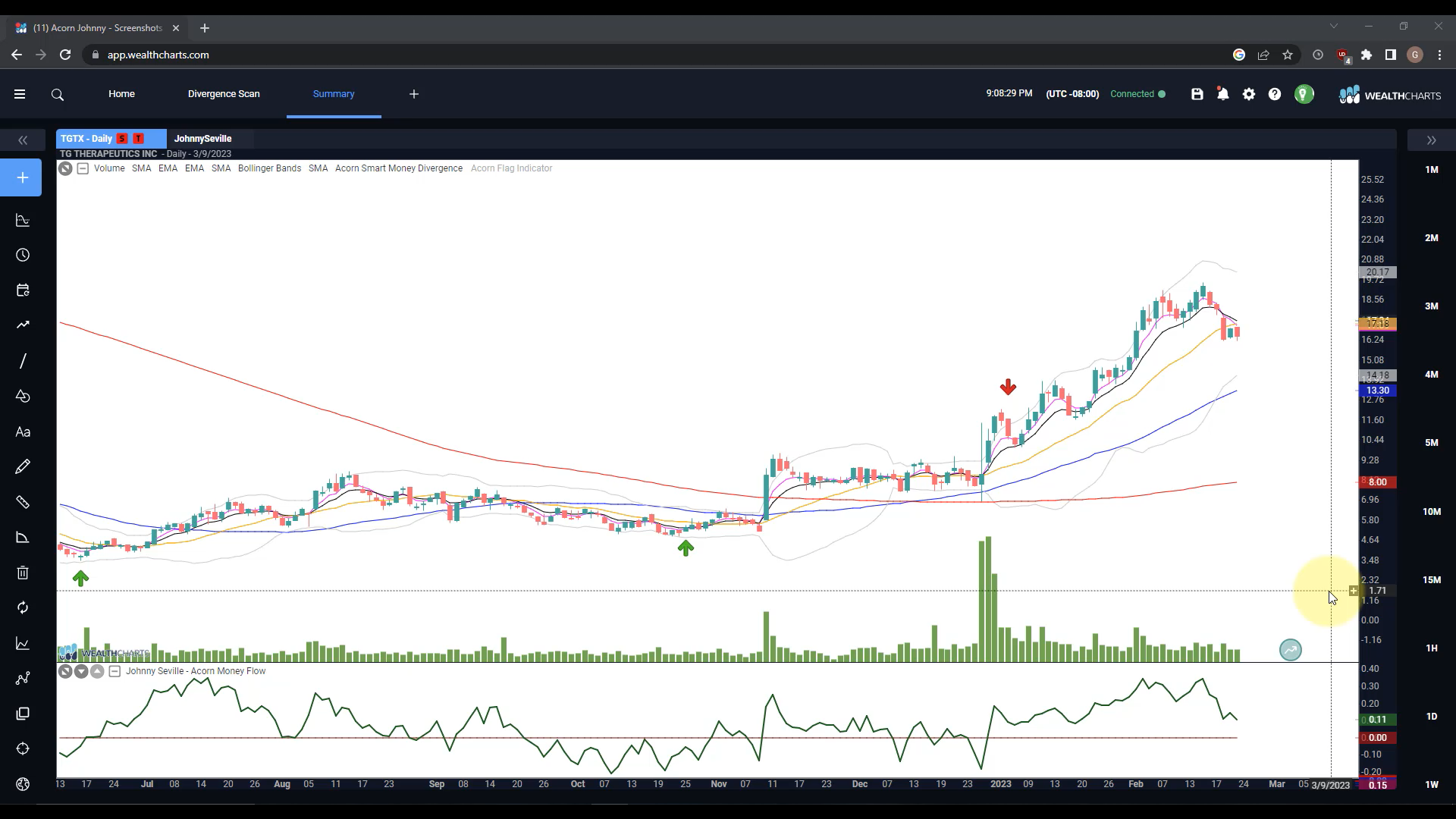Move Money Flow pane up with arrow
This screenshot has height=819, width=1456.
click(x=97, y=671)
